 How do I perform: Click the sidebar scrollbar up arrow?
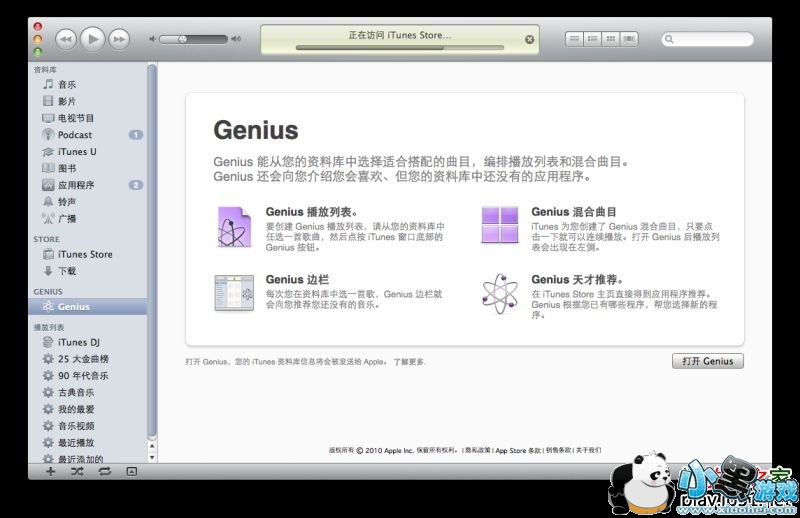click(x=152, y=446)
